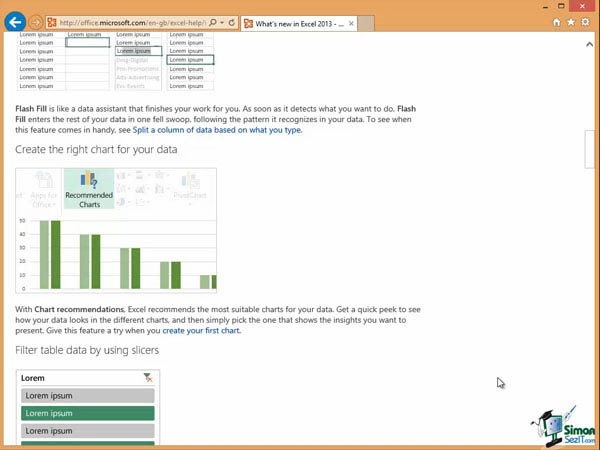Open Split a column of data link
This screenshot has width=600, height=450.
(x=217, y=130)
